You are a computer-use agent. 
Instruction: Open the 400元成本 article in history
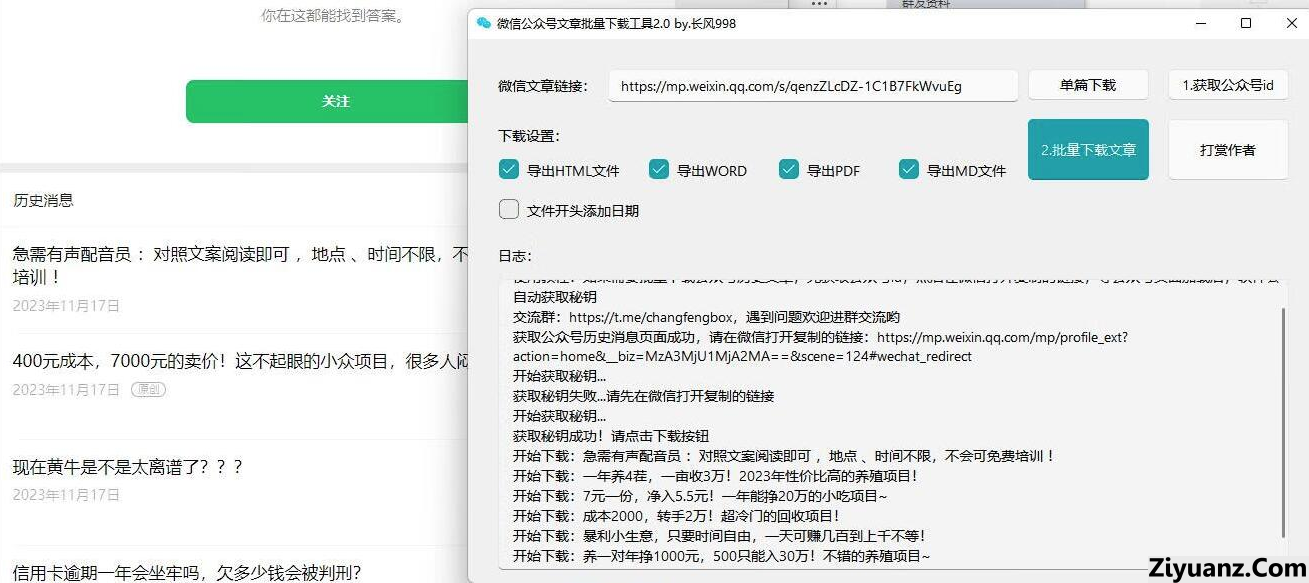pyautogui.click(x=240, y=361)
